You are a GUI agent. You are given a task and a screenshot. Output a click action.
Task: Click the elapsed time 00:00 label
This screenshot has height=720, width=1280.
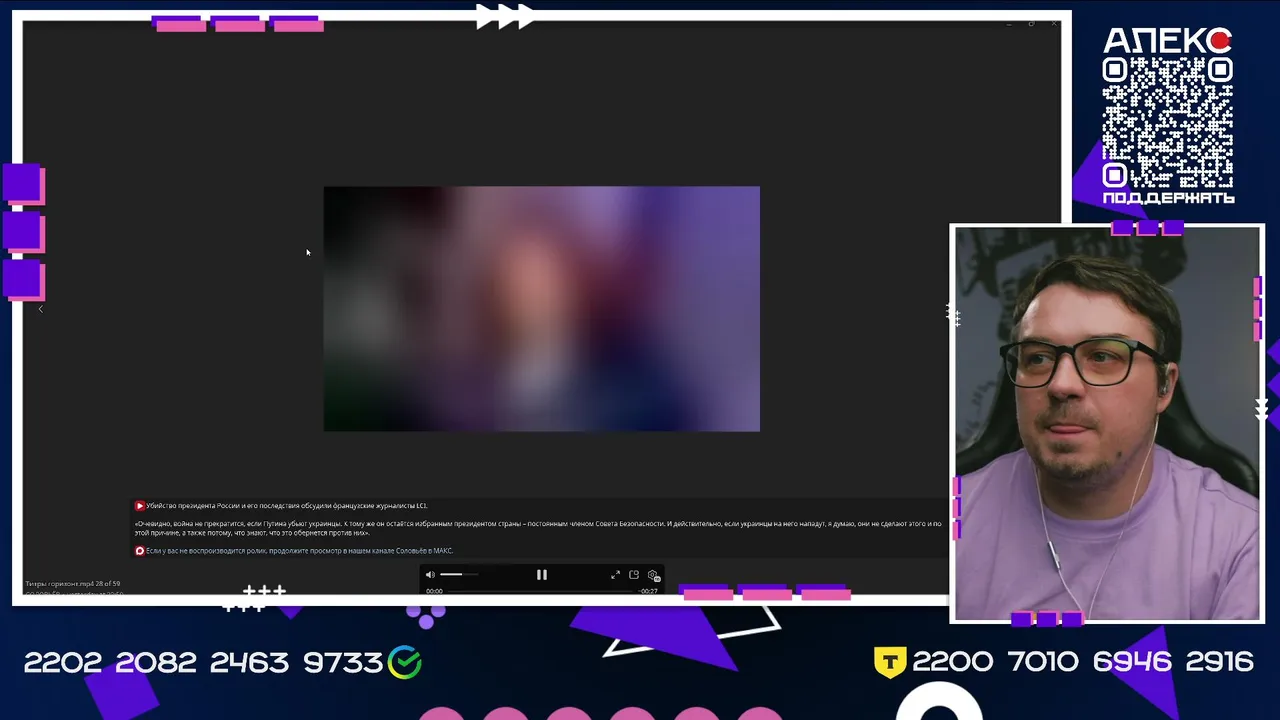(434, 591)
